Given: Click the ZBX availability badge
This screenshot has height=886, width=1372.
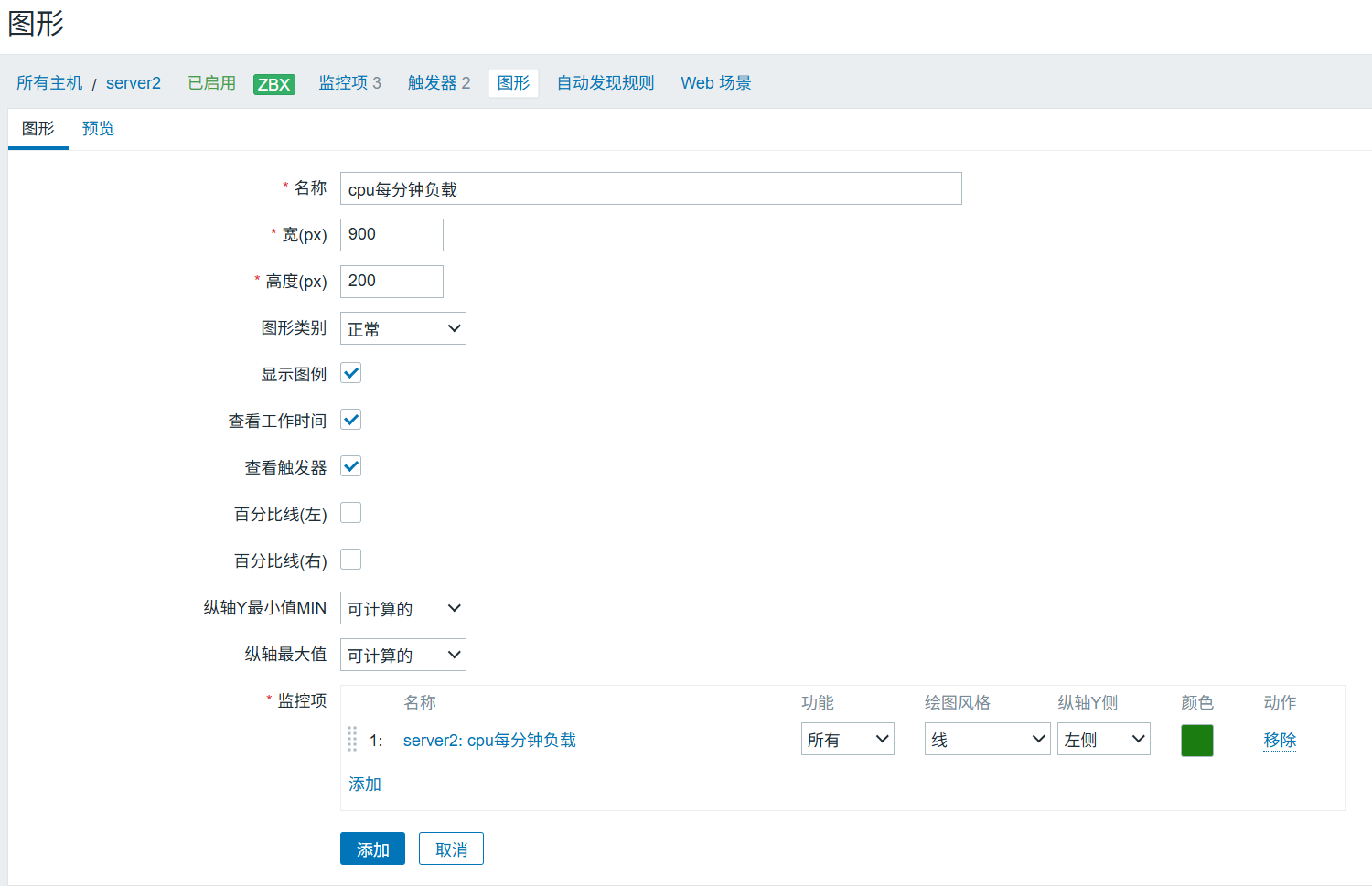Looking at the screenshot, I should 274,84.
